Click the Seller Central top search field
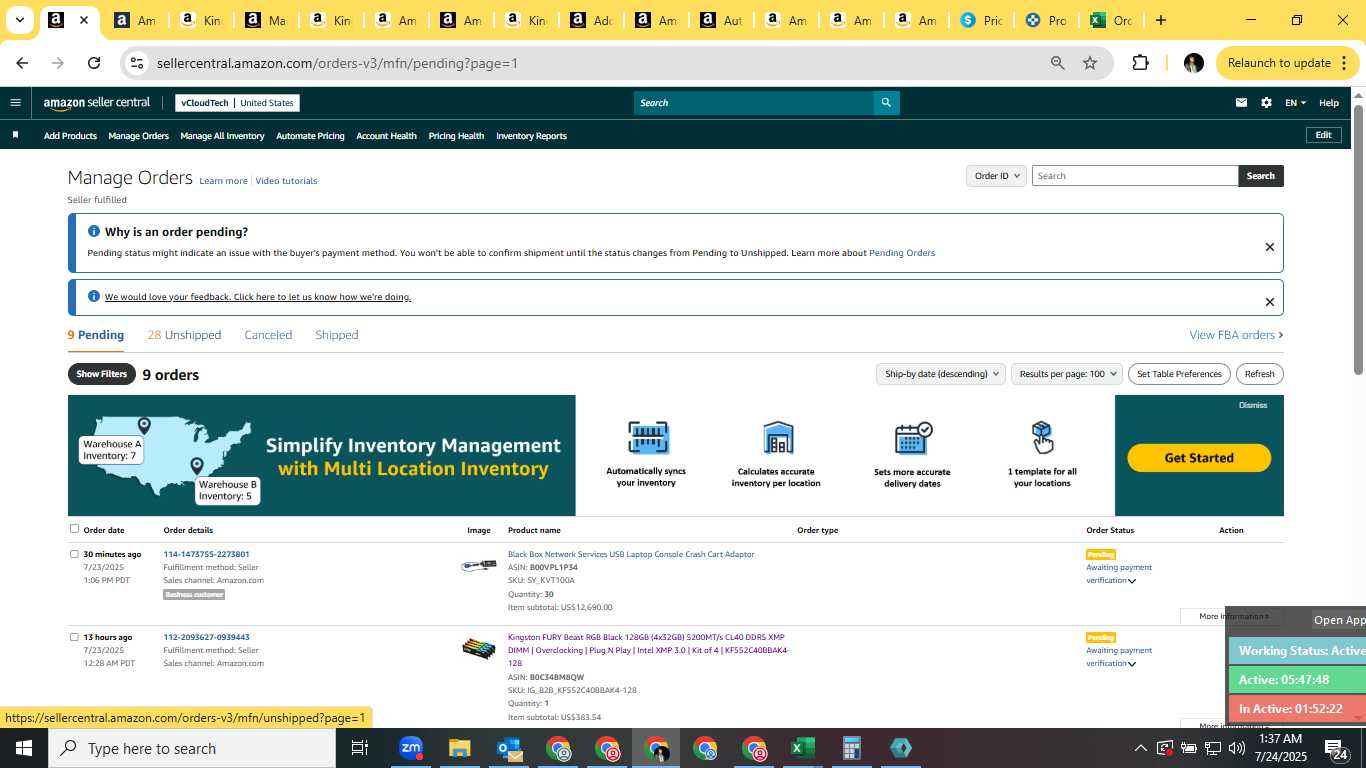 (x=754, y=103)
